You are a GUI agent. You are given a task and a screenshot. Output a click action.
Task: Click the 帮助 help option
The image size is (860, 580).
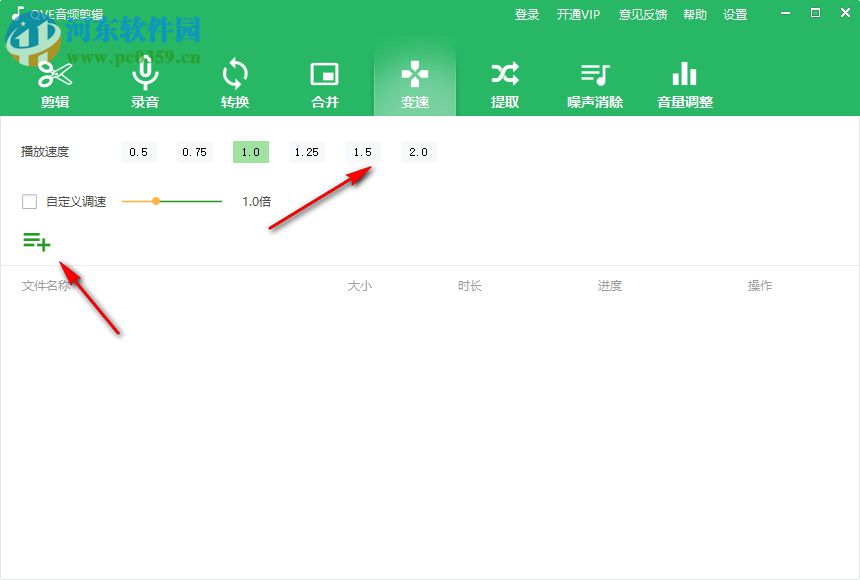pos(695,14)
